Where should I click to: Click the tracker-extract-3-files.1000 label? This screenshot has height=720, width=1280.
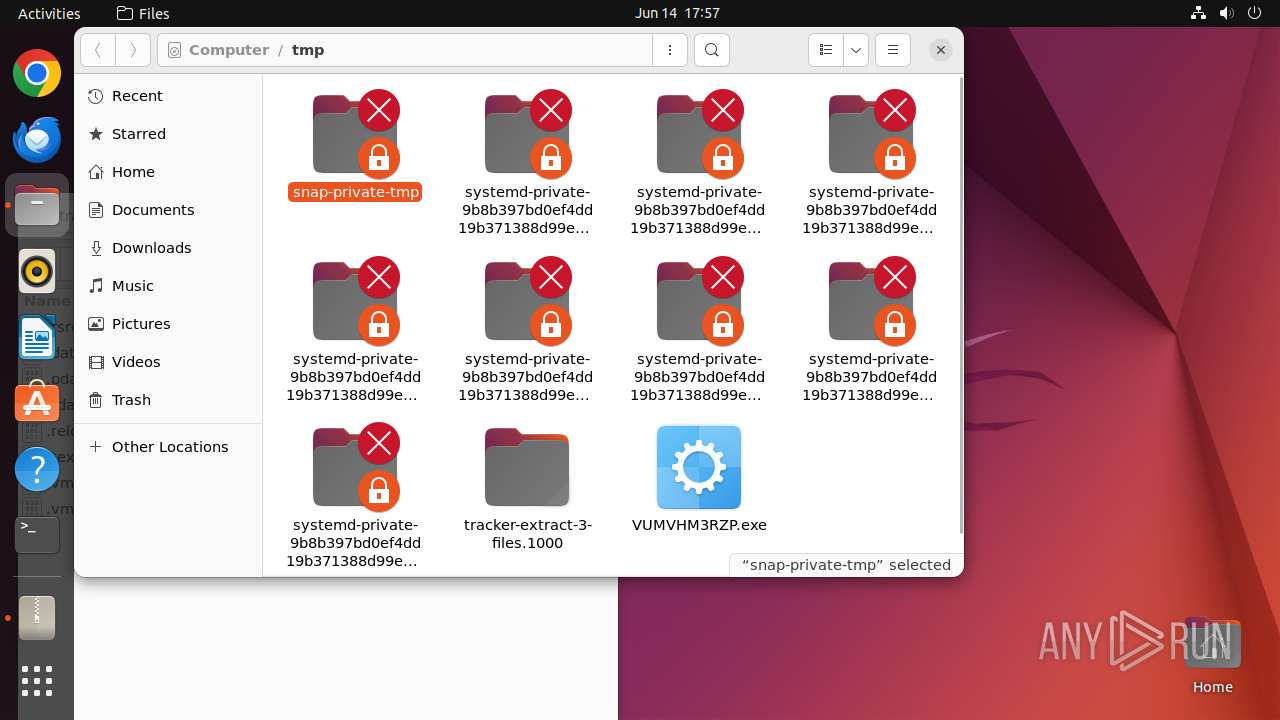point(527,534)
